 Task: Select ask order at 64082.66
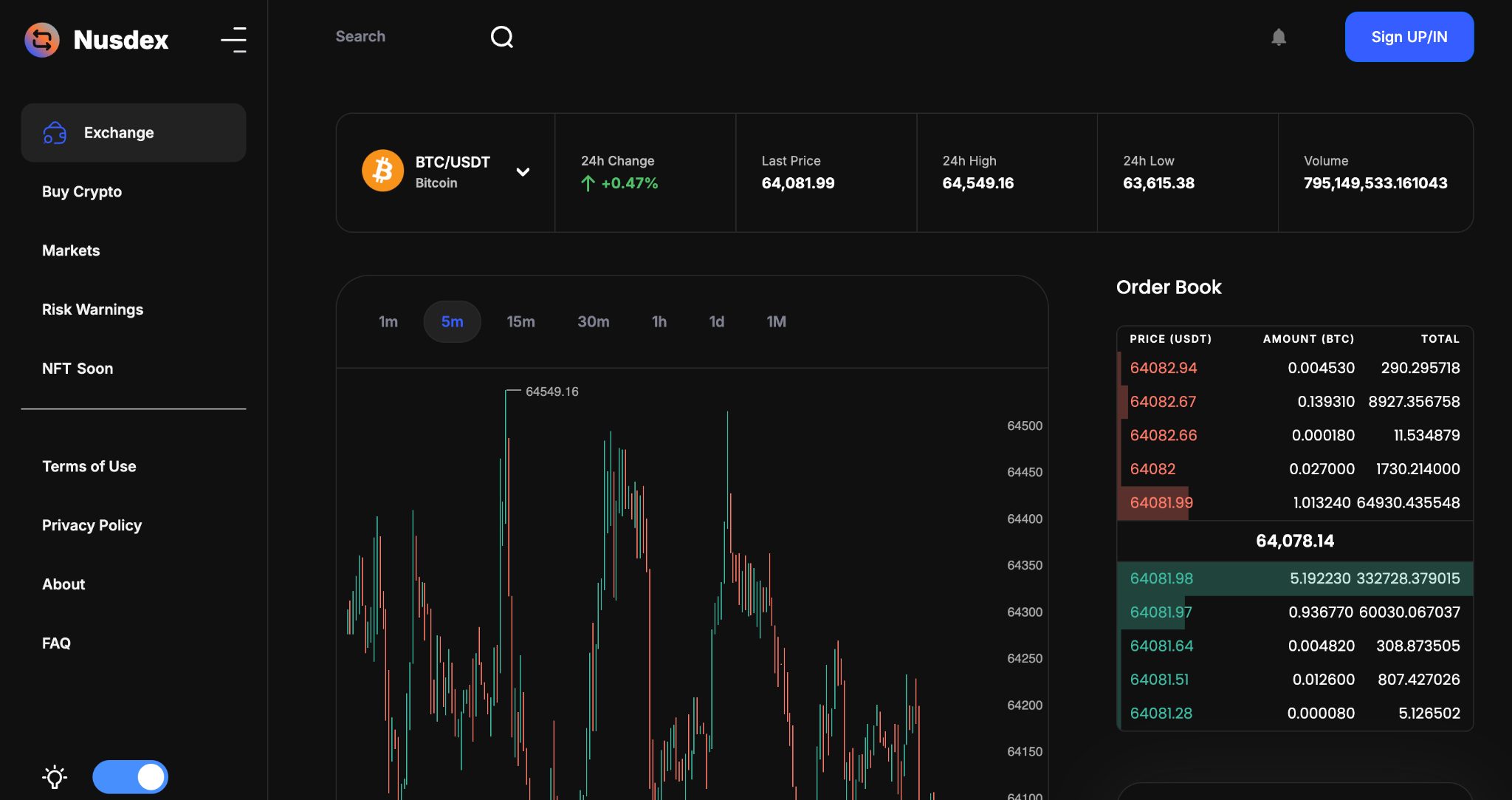(x=1295, y=436)
